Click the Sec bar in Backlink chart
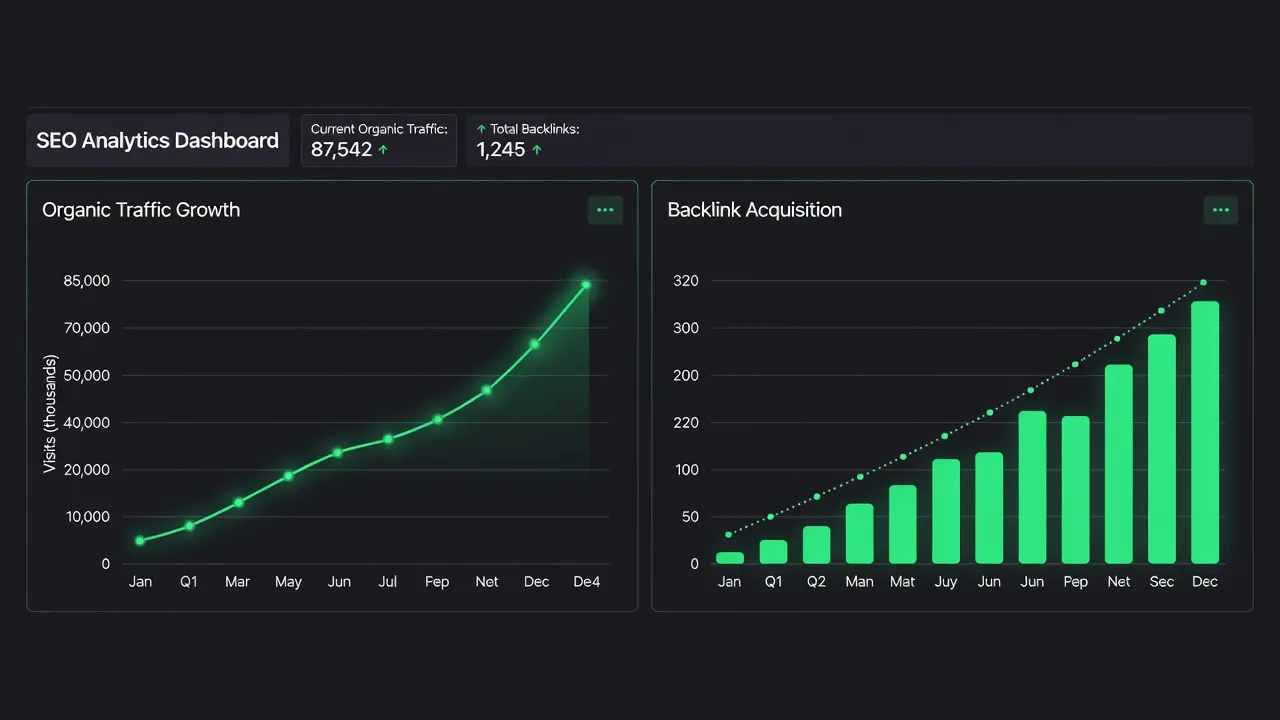 [x=1162, y=449]
